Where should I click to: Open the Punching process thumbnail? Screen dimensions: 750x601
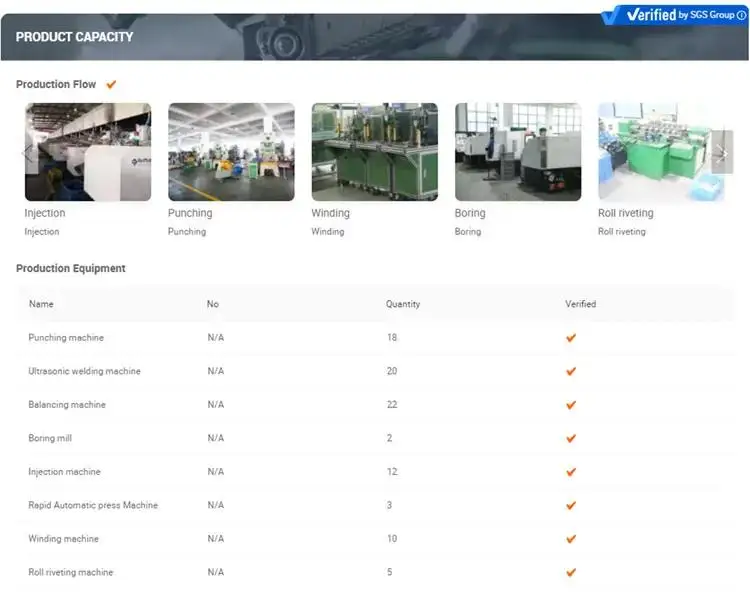click(232, 152)
